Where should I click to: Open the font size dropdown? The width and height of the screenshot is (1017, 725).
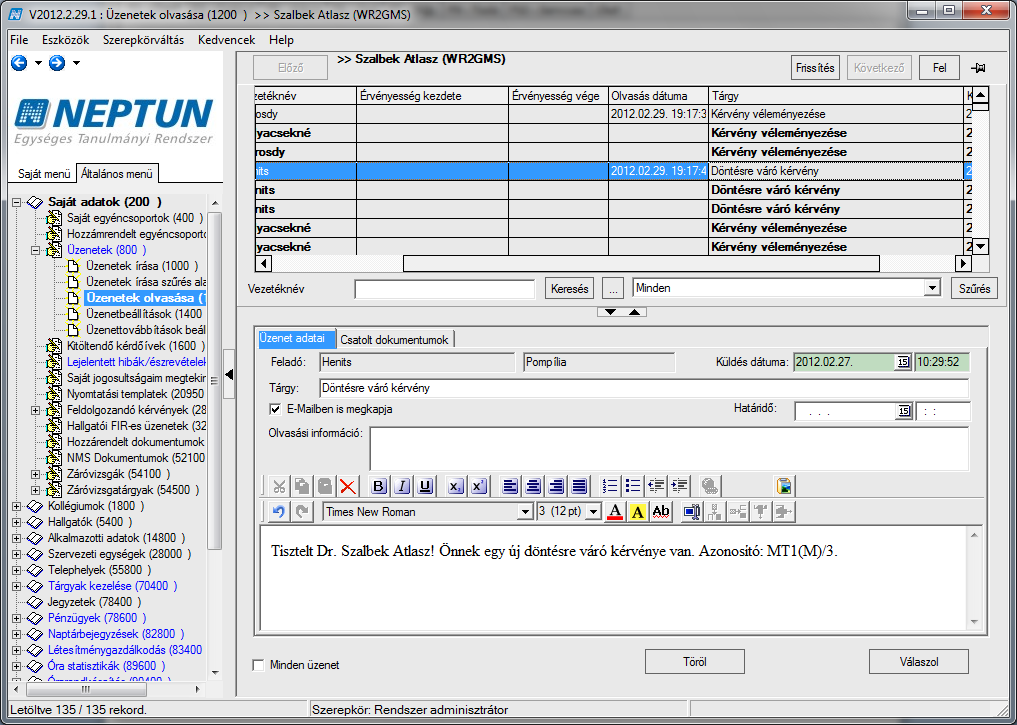point(593,512)
